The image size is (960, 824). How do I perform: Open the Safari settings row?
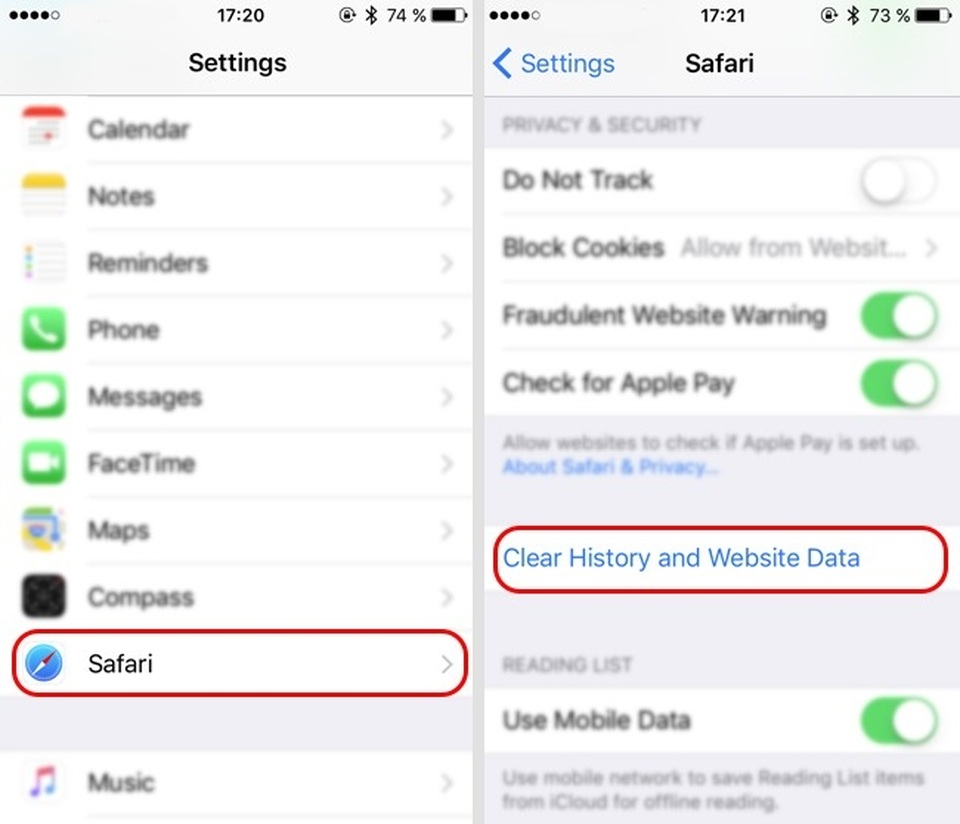[239, 663]
